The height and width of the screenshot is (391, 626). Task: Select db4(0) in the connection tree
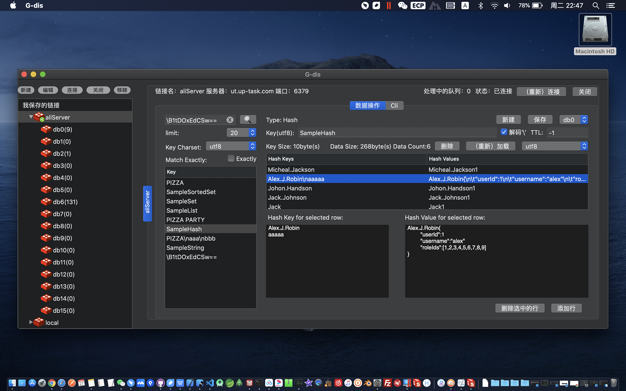click(x=62, y=178)
